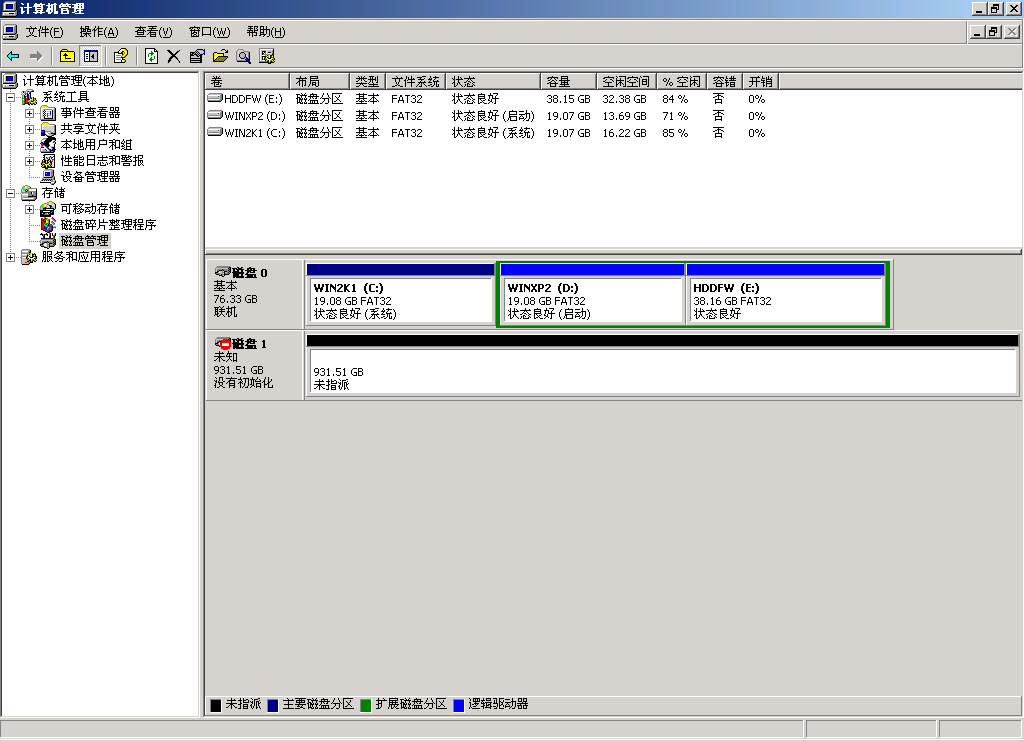The width and height of the screenshot is (1024, 742).
Task: Click the green Refresh toolbar icon
Action: coord(152,56)
